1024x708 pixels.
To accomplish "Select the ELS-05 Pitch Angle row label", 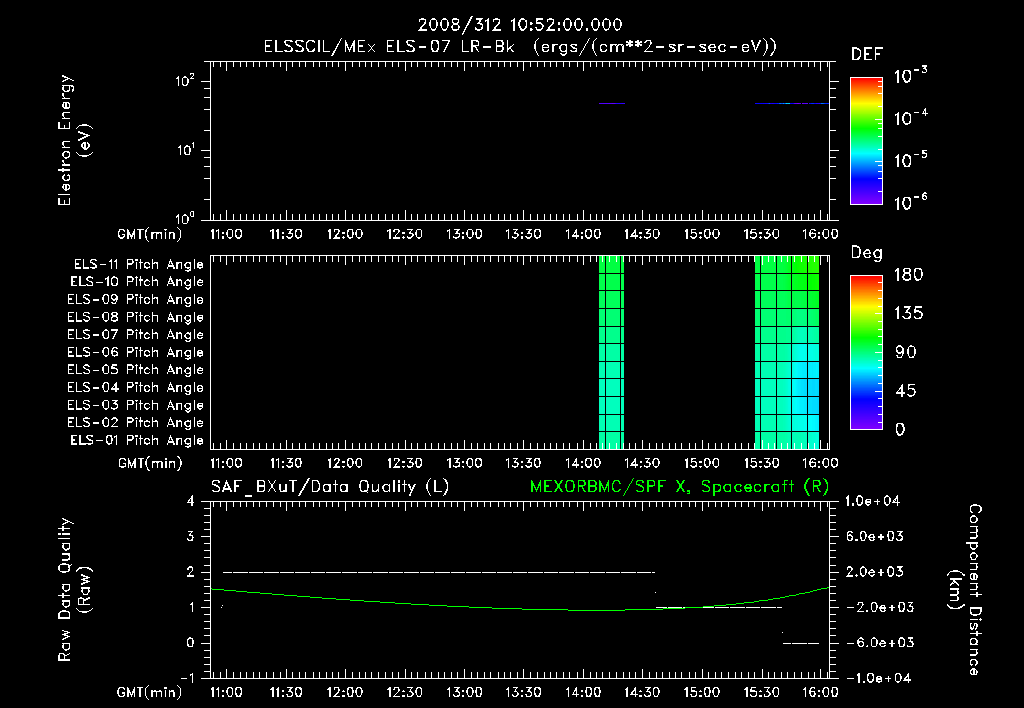I will click(x=136, y=370).
